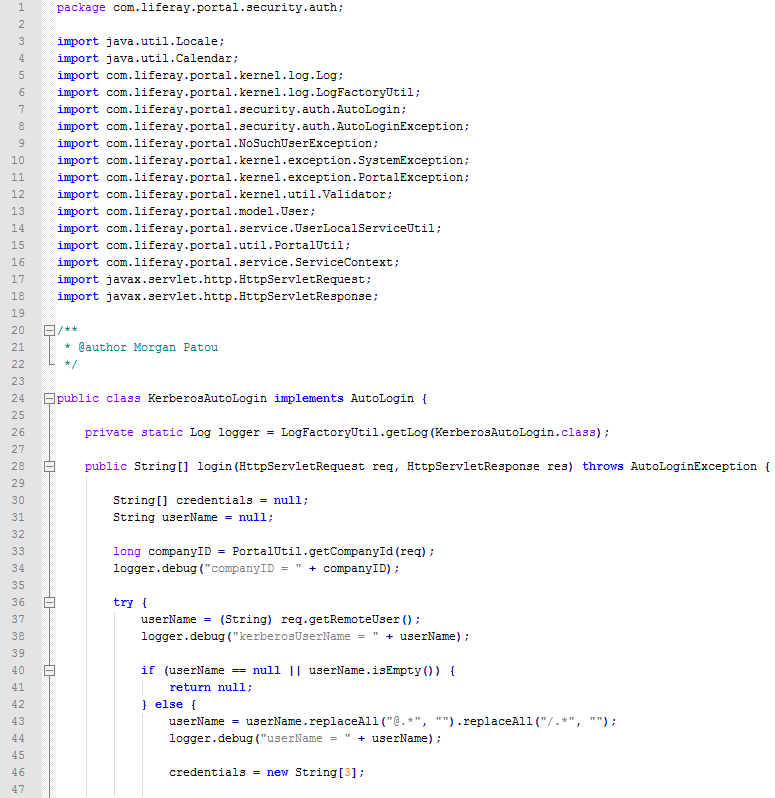Click 'java.util.Locale' import text
775x798 pixels.
pos(162,42)
